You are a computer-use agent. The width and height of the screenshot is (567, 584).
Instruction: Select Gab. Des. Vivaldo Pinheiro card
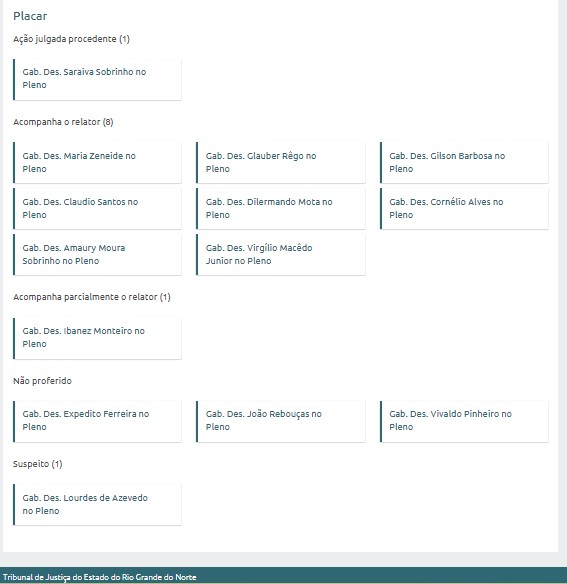click(464, 421)
